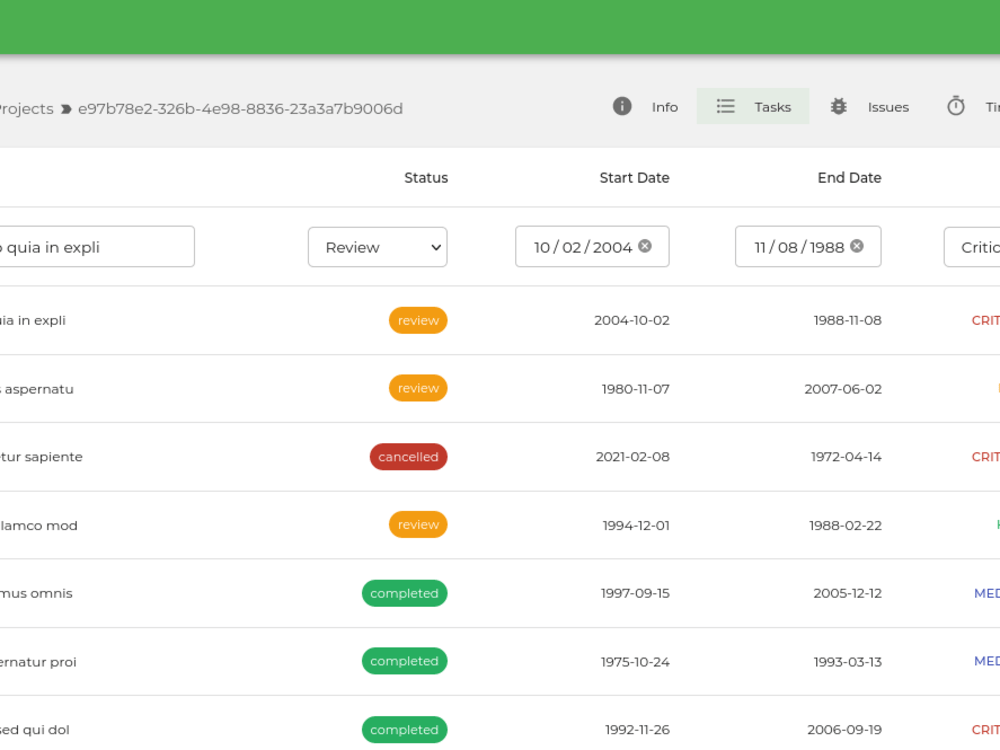Image resolution: width=1000 pixels, height=750 pixels.
Task: Click the project ID breadcrumb e97b78e2-326b-4e98-8836-23a3a7b9006d
Action: pos(240,109)
